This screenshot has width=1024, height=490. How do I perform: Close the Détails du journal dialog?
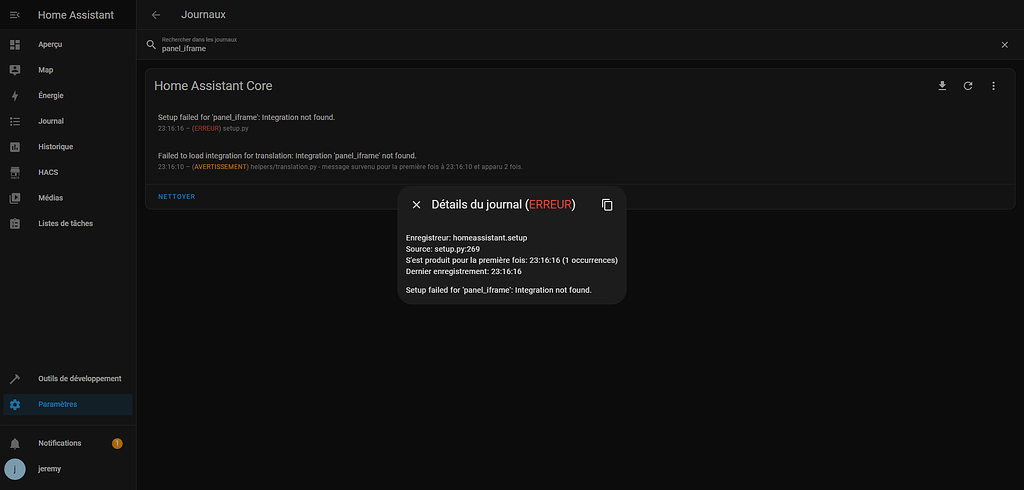click(x=417, y=204)
